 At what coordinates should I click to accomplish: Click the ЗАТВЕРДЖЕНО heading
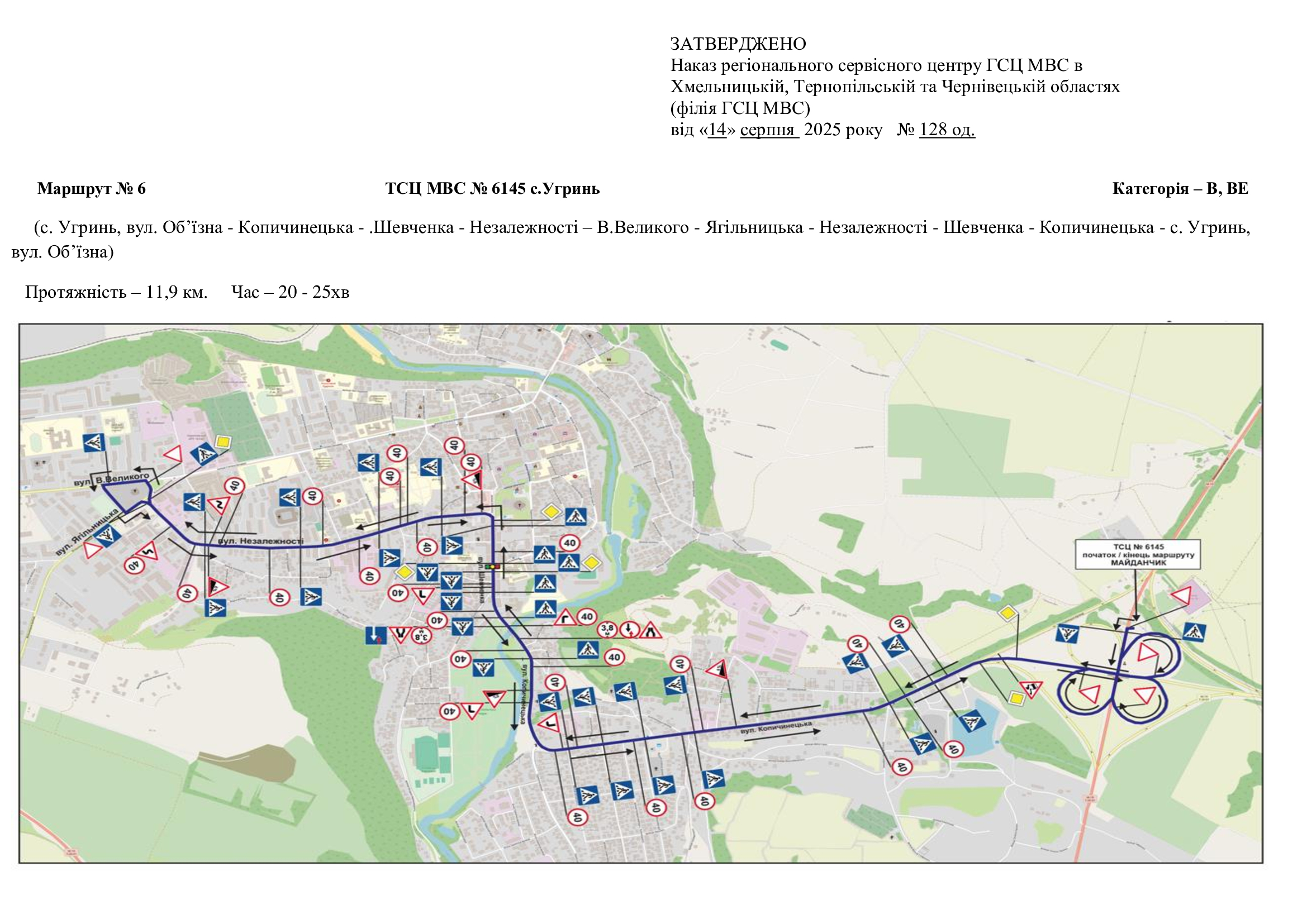point(738,44)
